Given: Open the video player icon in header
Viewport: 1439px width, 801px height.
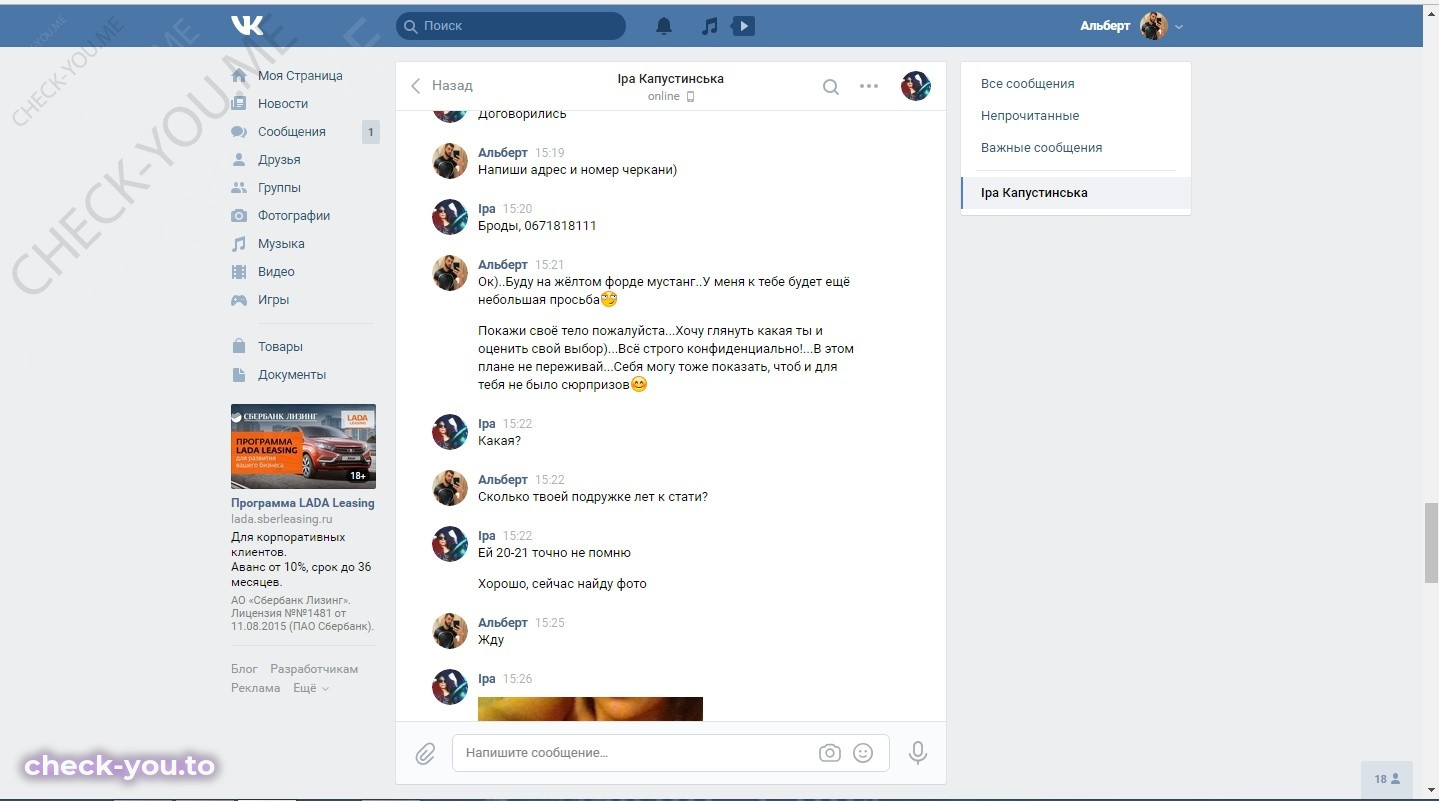Looking at the screenshot, I should (x=743, y=26).
